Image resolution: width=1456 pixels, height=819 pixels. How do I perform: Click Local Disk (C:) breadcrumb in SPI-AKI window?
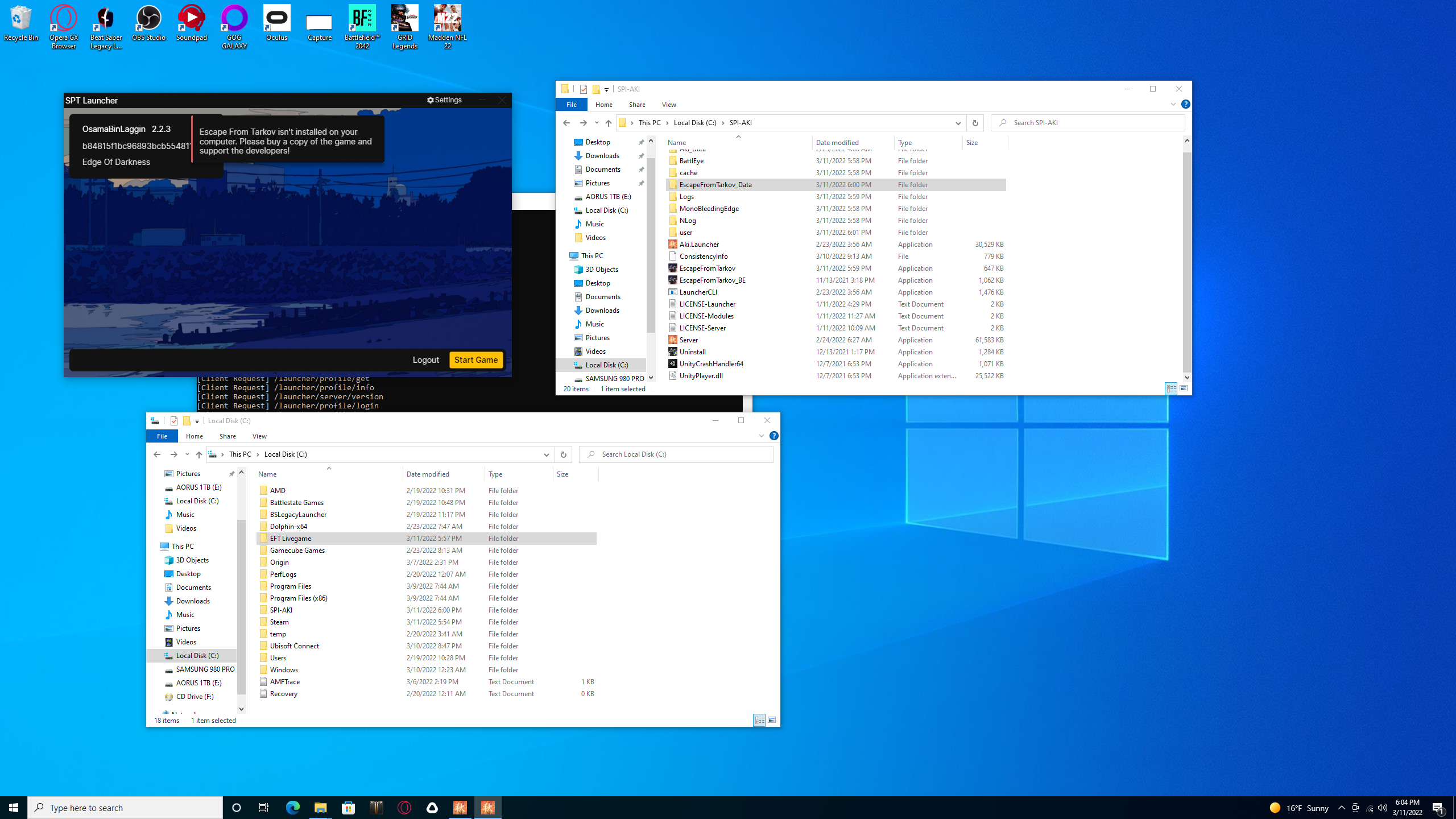click(695, 123)
